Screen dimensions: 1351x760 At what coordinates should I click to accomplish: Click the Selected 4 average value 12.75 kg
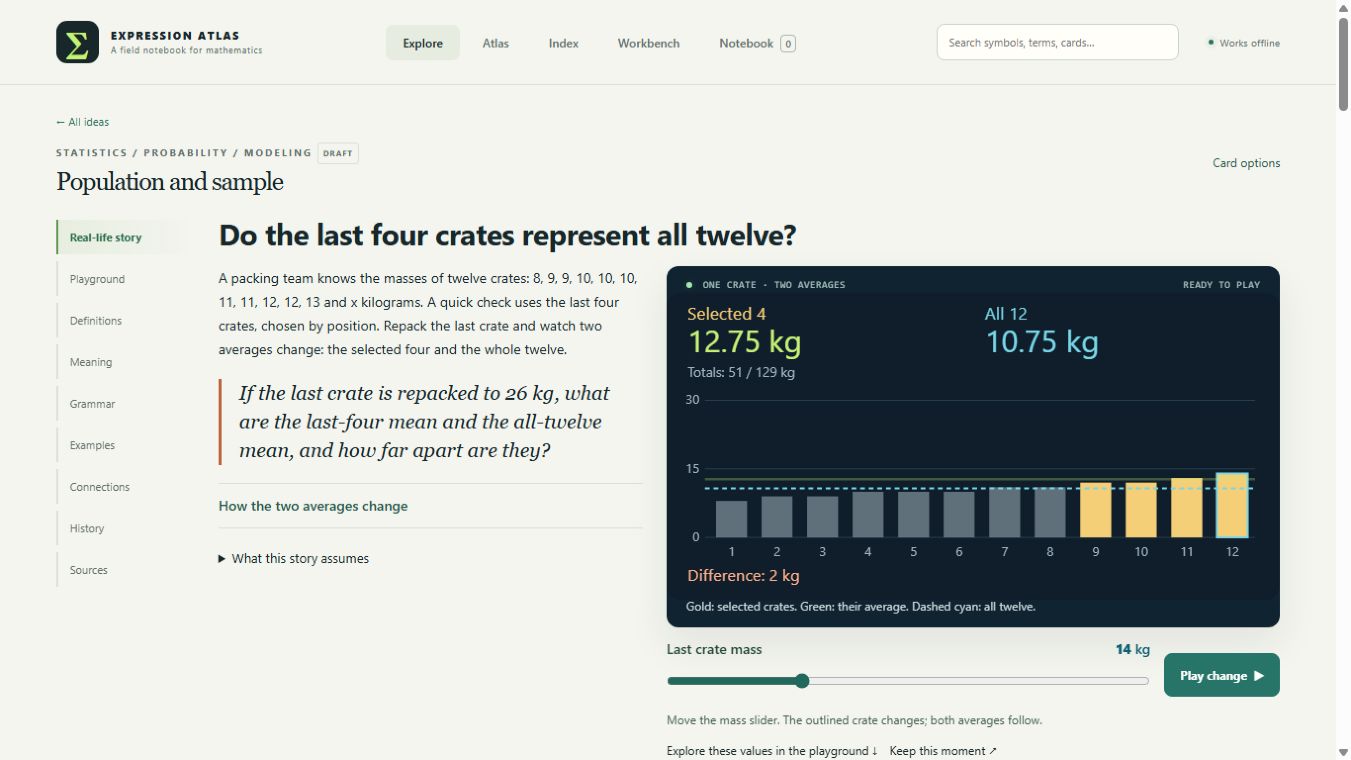745,342
